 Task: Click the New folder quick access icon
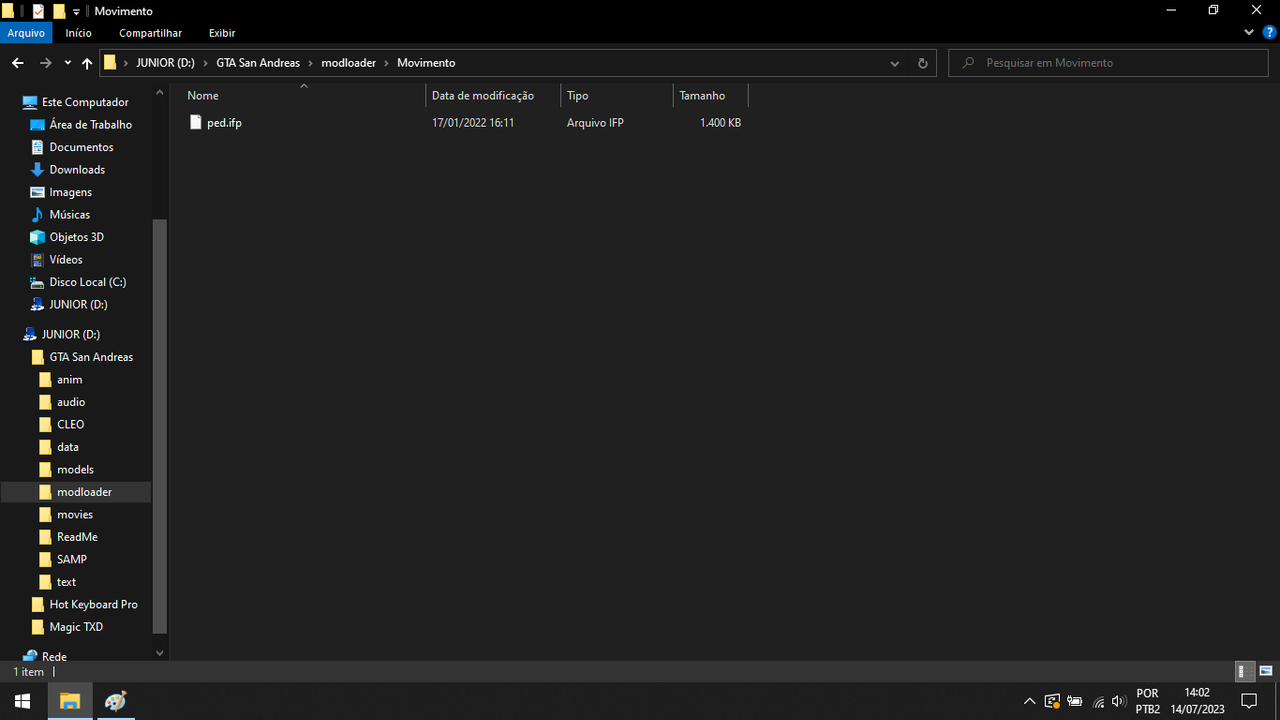58,11
